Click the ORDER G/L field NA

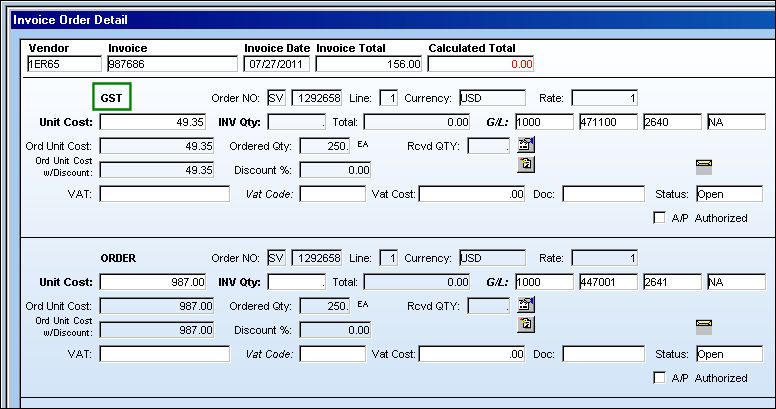click(736, 282)
